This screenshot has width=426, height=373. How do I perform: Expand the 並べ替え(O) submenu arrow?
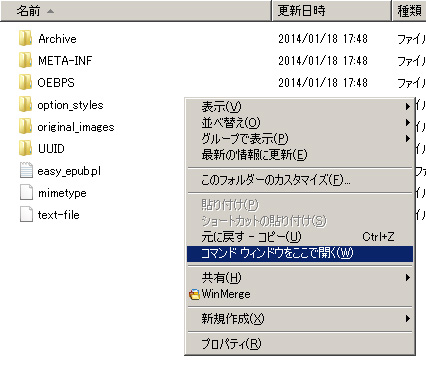tap(408, 122)
